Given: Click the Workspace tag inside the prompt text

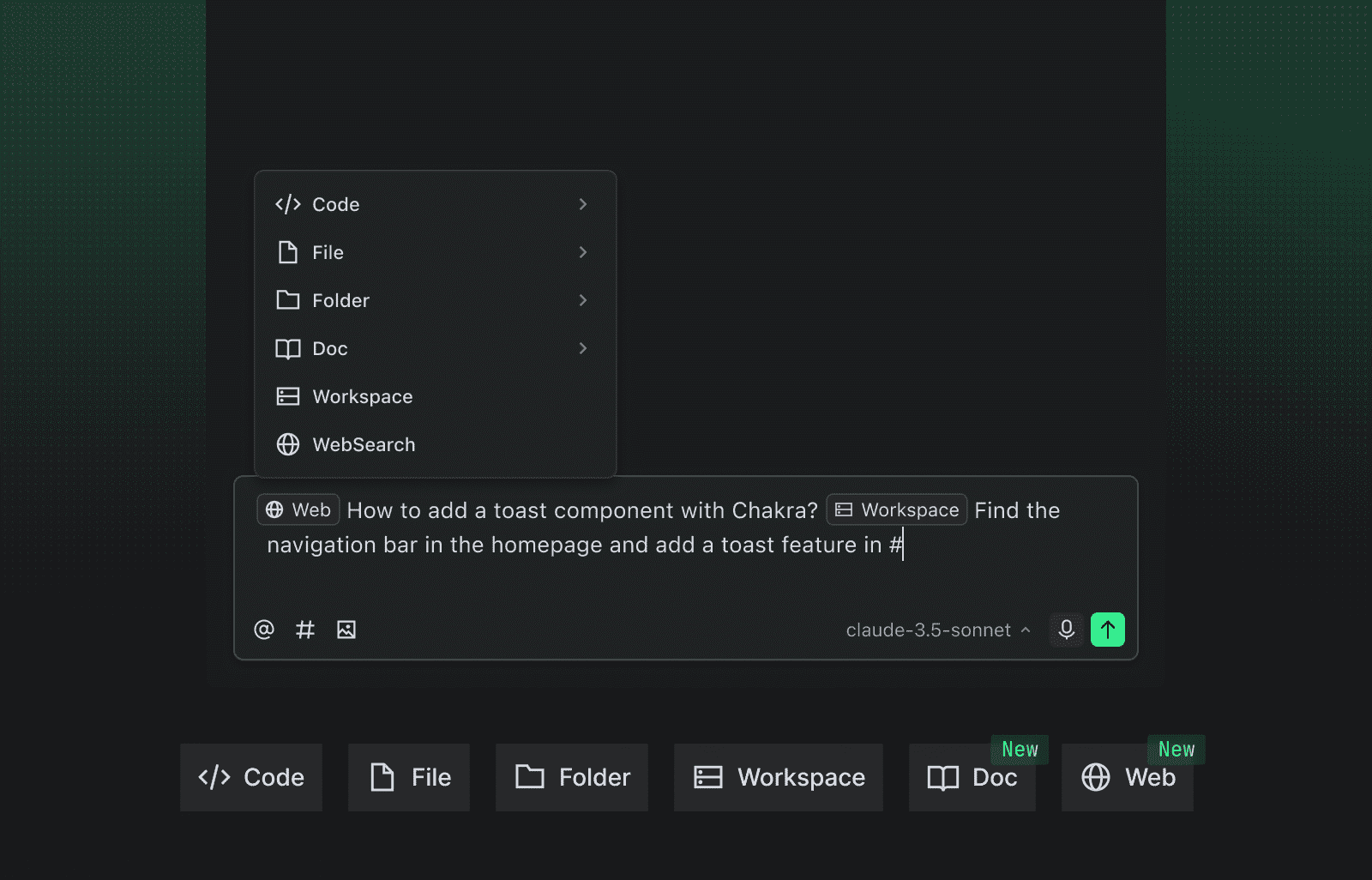Looking at the screenshot, I should click(896, 510).
